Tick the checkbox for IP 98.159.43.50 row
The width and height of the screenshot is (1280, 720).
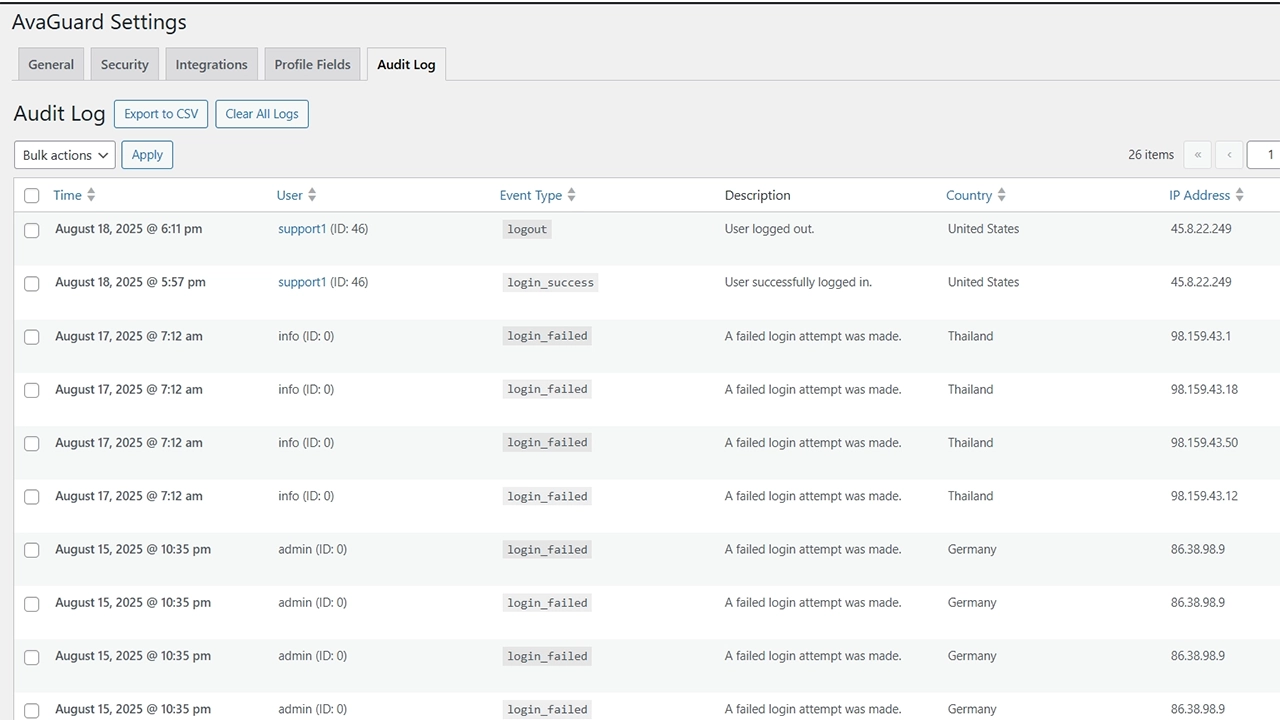(x=32, y=443)
